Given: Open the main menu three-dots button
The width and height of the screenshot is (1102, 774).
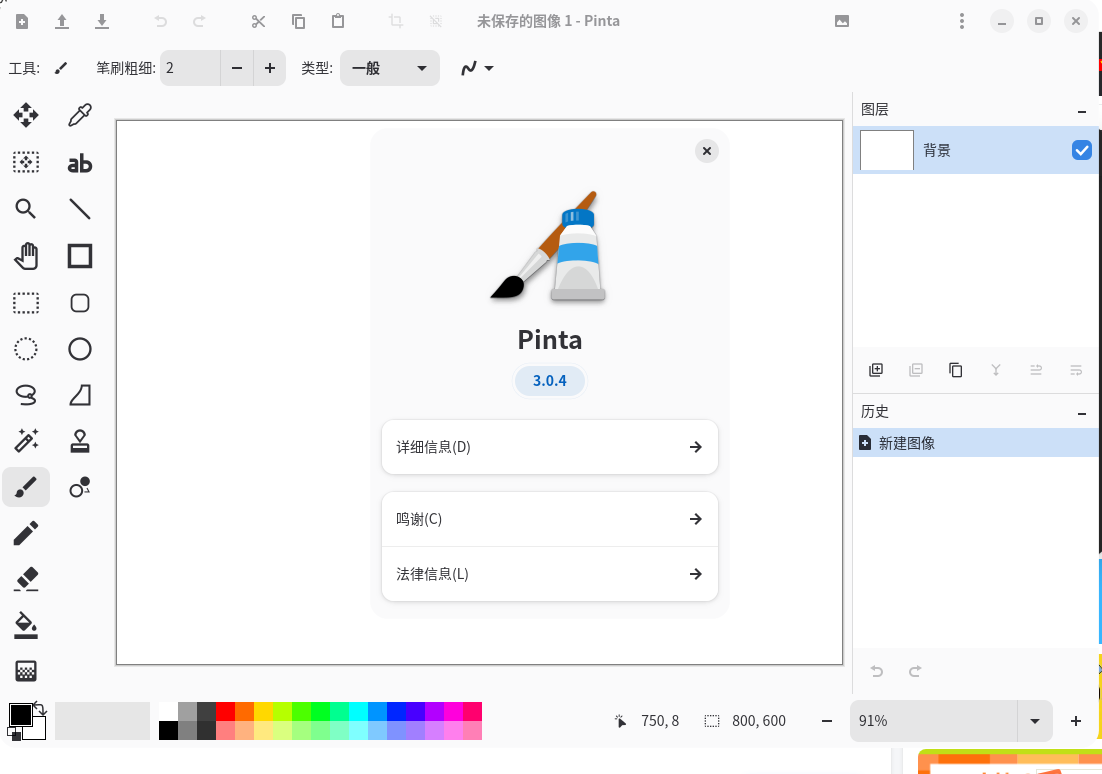Looking at the screenshot, I should pos(962,21).
